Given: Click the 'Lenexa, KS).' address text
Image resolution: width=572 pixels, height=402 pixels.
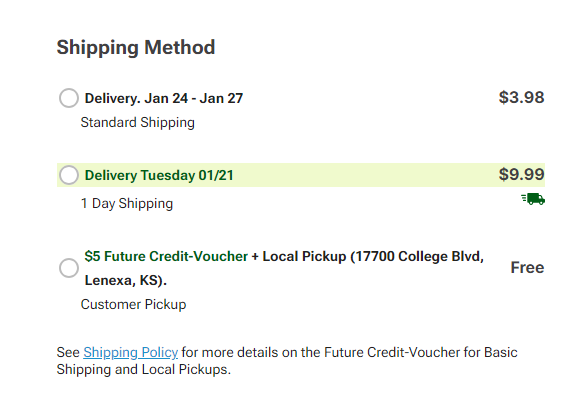Looking at the screenshot, I should (x=125, y=281).
